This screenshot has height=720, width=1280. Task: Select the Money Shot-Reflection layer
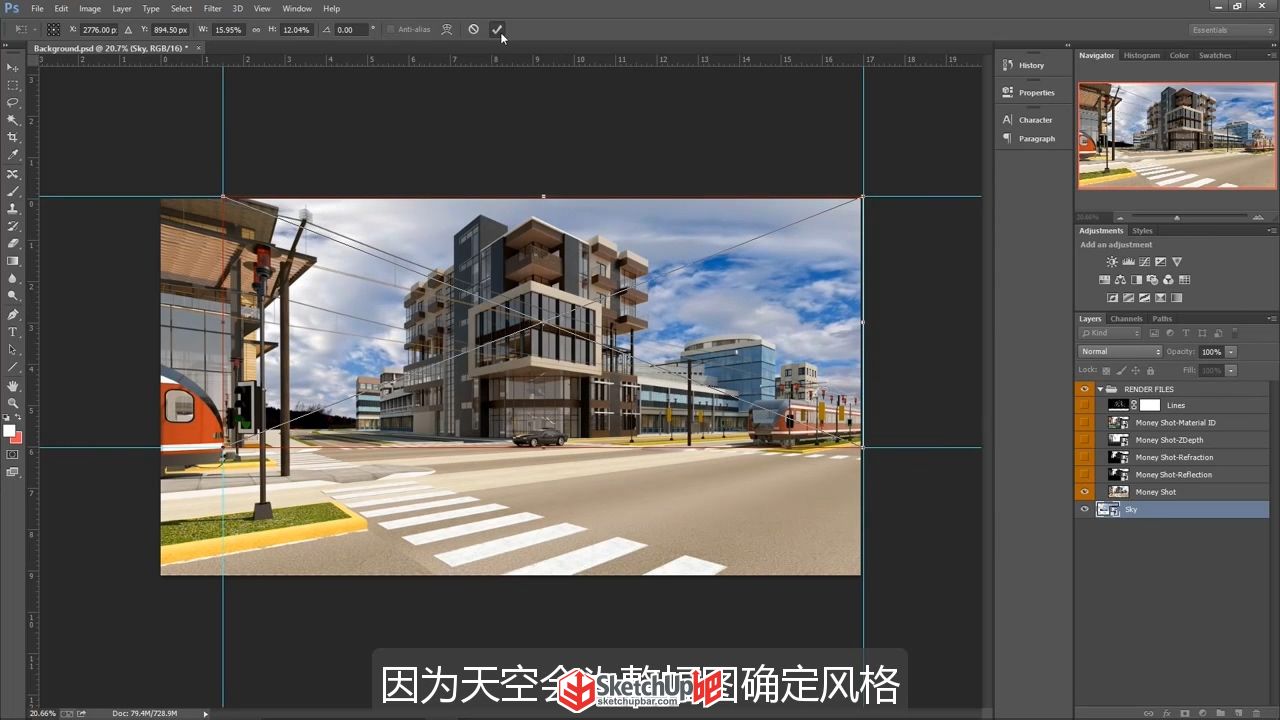1171,475
